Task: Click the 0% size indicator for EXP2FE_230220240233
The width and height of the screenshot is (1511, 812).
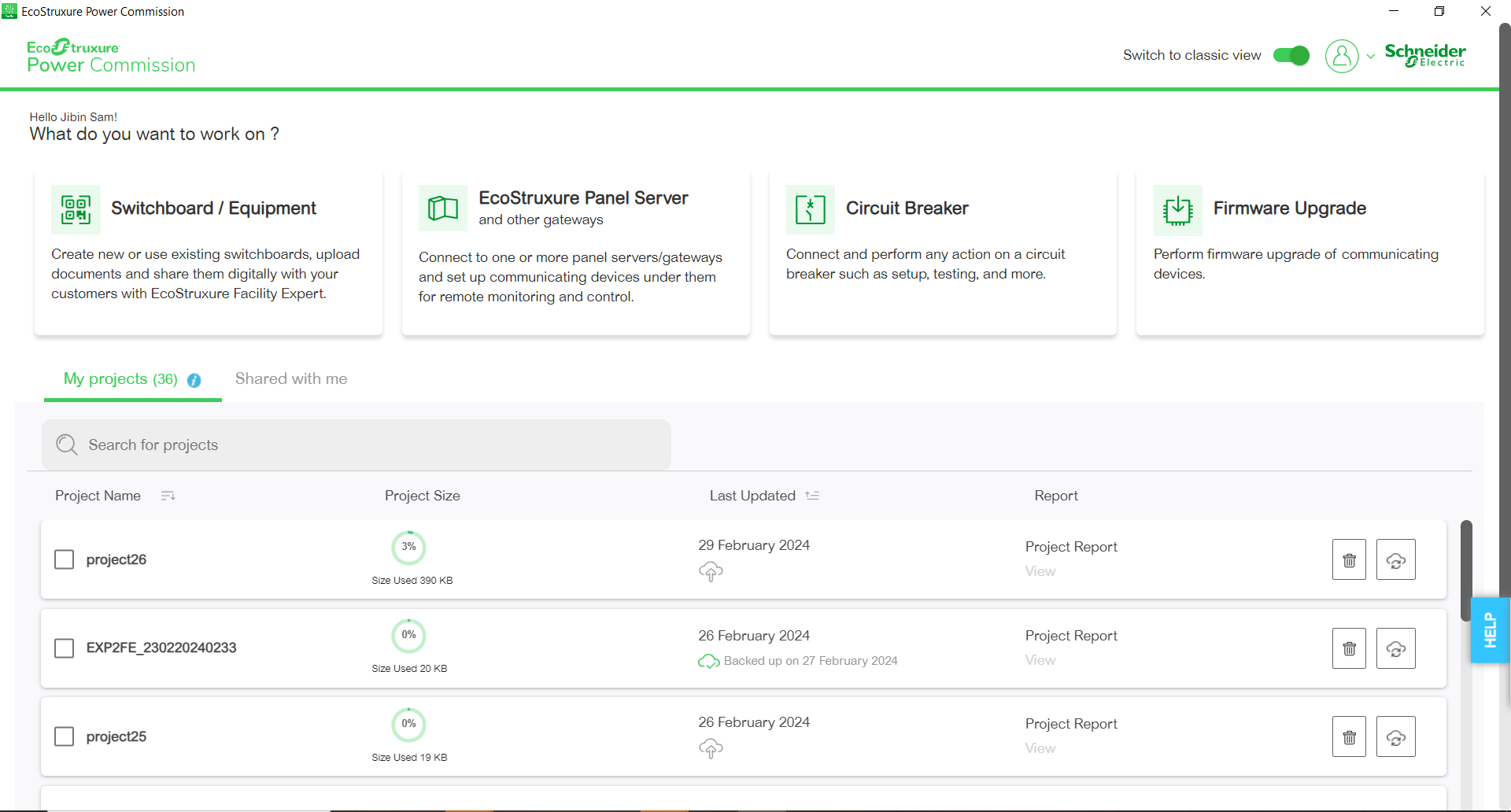Action: (409, 635)
